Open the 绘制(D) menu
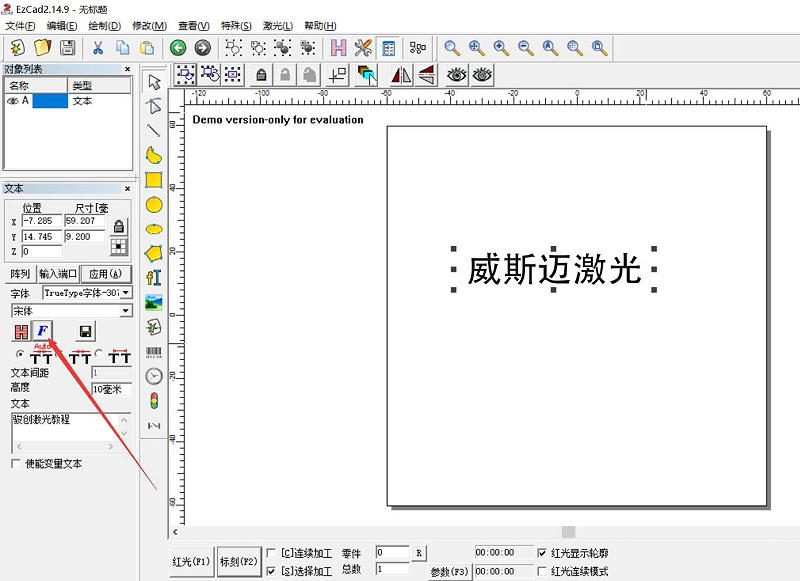This screenshot has width=800, height=581. point(104,25)
